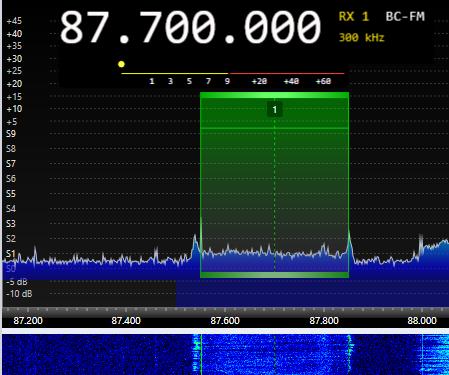Click the +45 label on level scale
The height and width of the screenshot is (375, 449).
(14, 21)
